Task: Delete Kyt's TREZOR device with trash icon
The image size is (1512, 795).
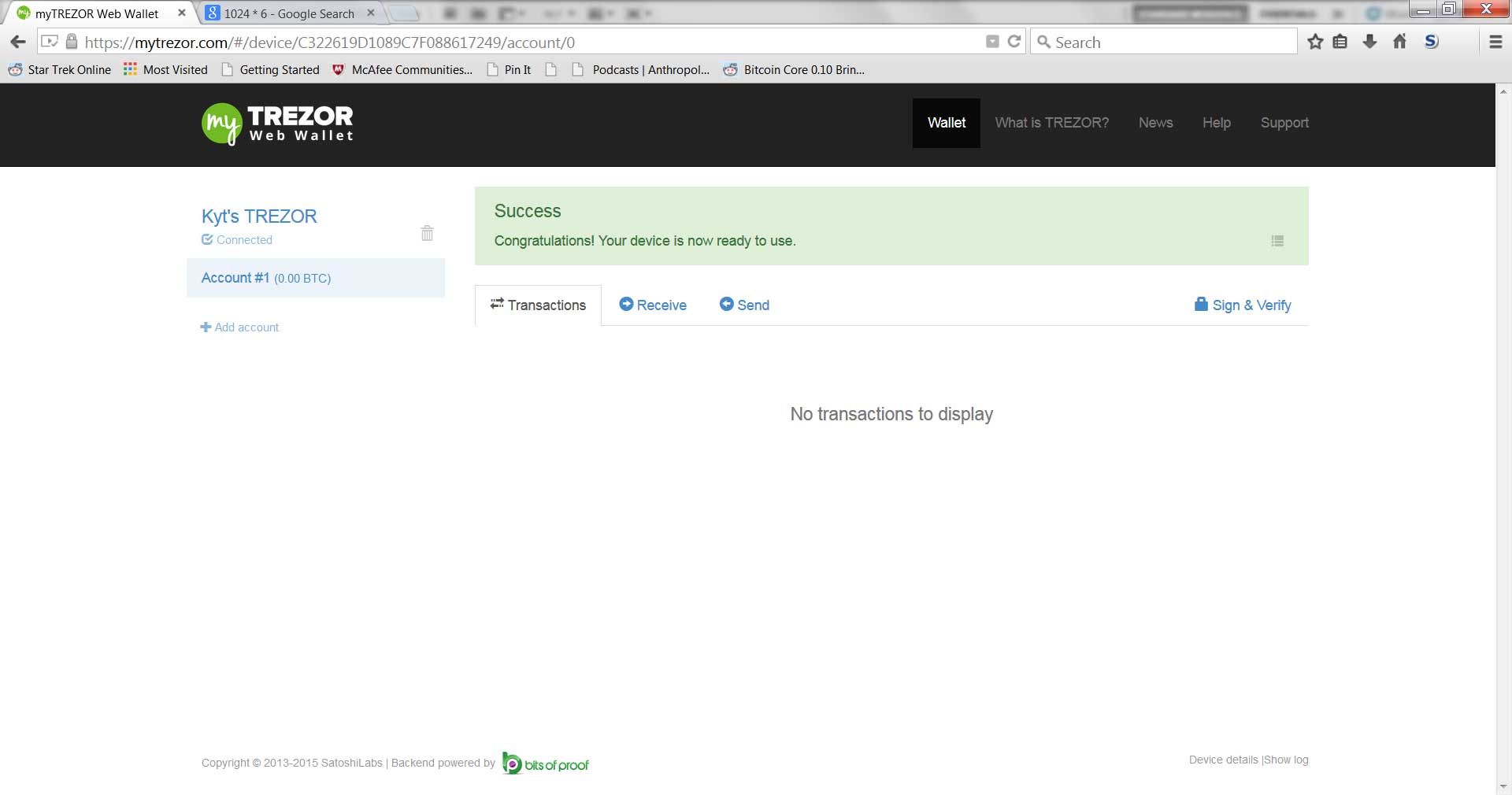Action: [427, 233]
